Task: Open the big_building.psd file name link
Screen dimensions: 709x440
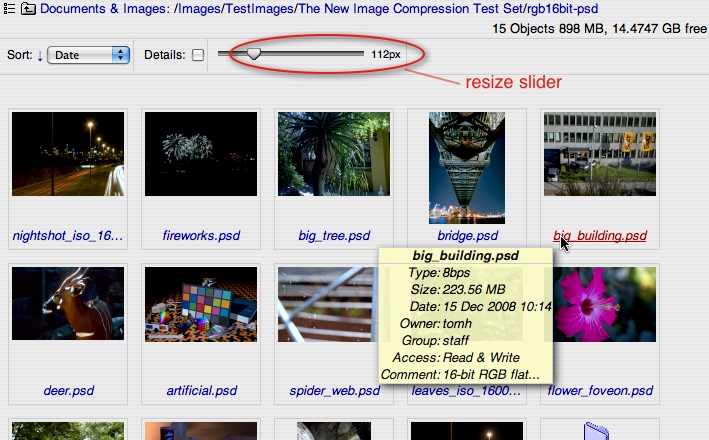Action: coord(600,236)
